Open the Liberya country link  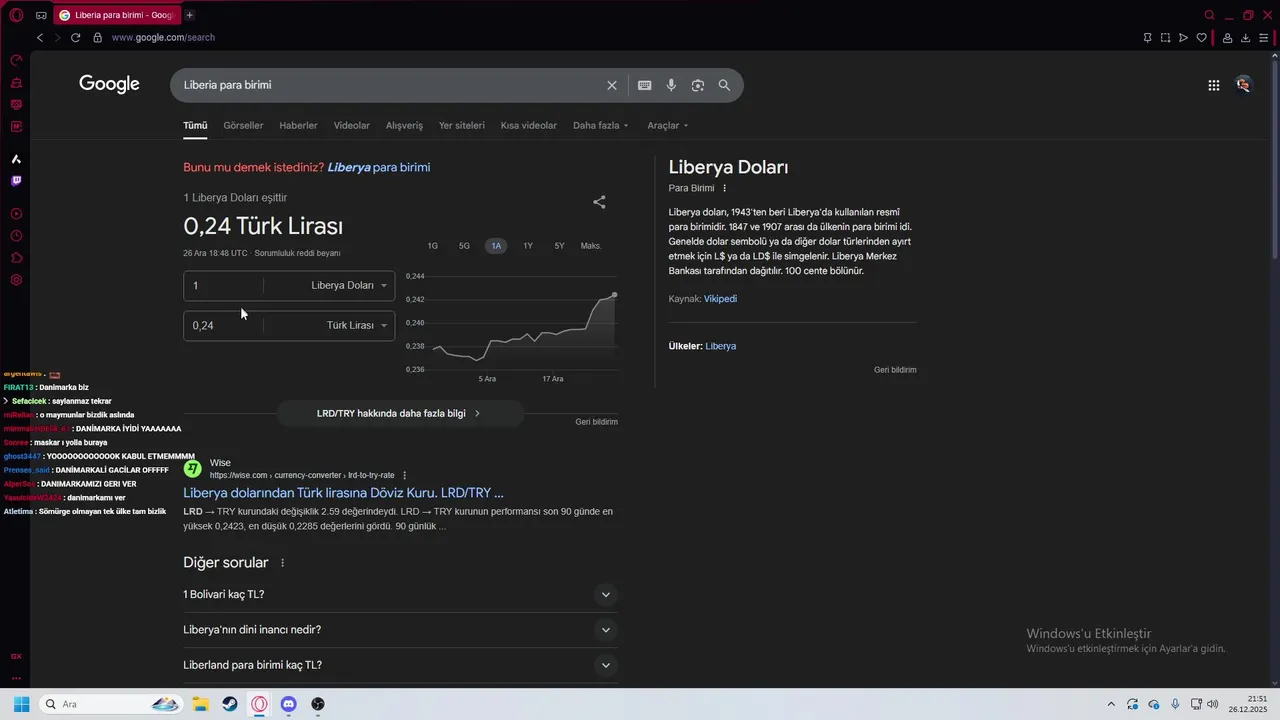(x=720, y=346)
